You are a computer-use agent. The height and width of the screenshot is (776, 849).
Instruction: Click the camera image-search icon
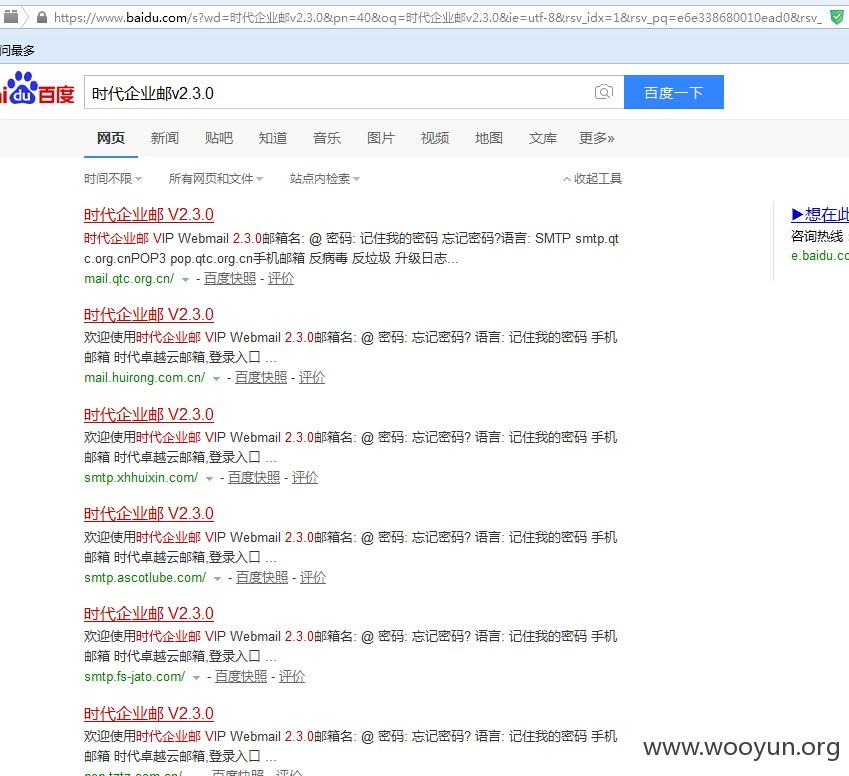click(x=604, y=92)
